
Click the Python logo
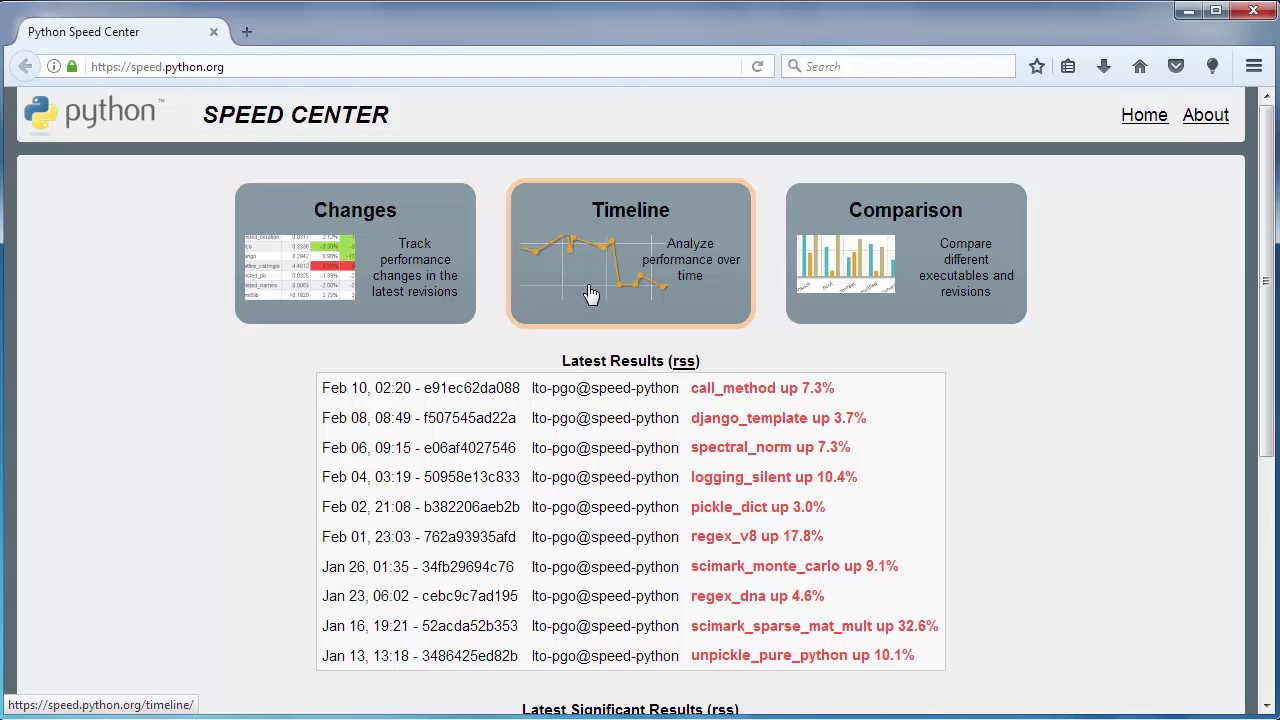(x=94, y=113)
